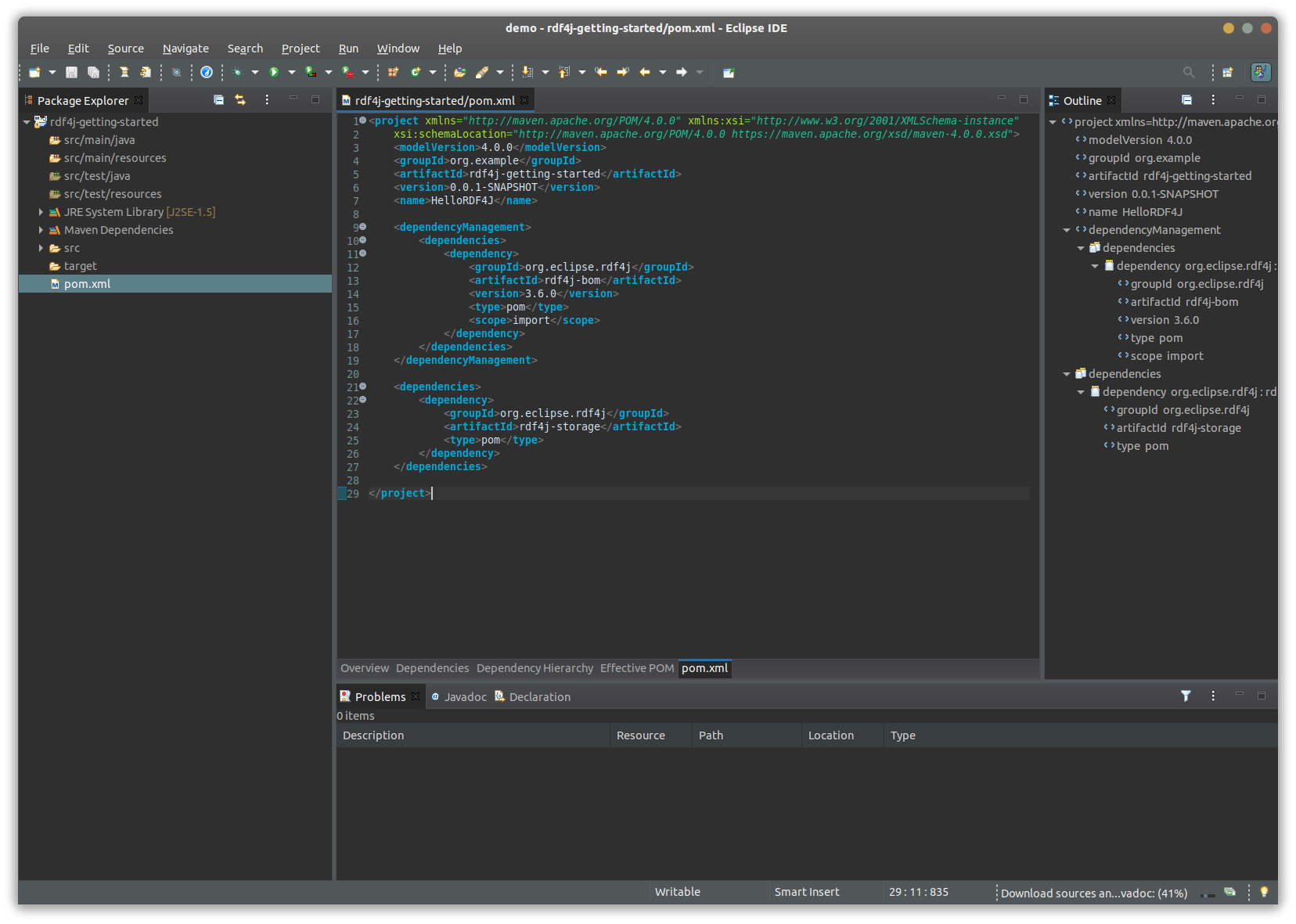
Task: Go to Next Annotation icon
Action: coord(527,72)
